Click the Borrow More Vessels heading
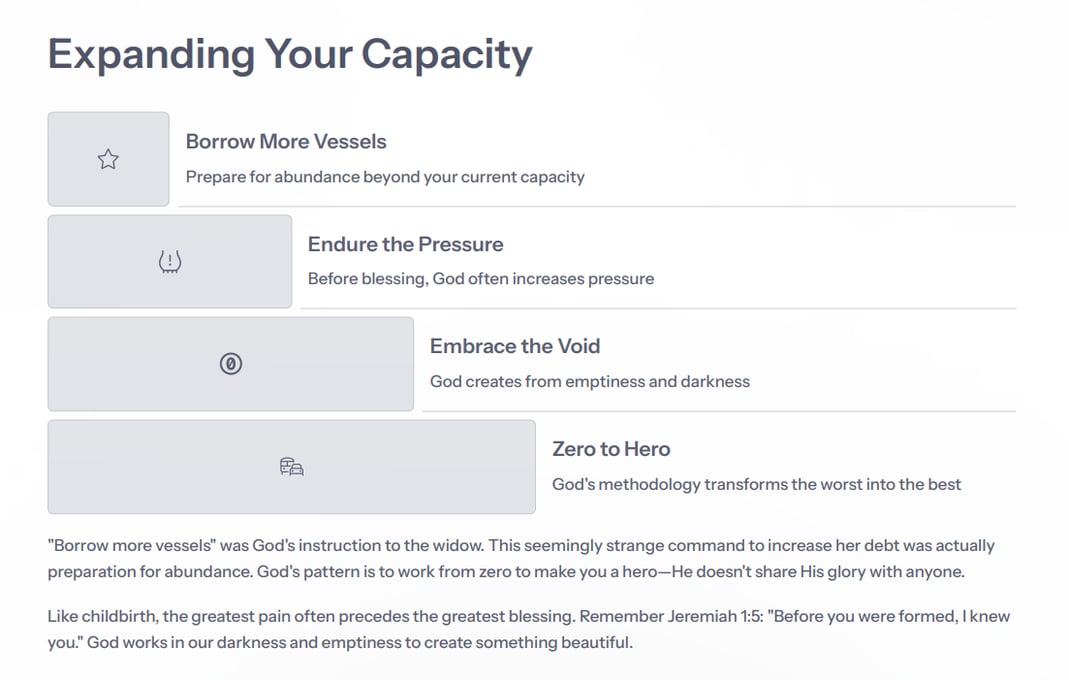 [x=286, y=141]
